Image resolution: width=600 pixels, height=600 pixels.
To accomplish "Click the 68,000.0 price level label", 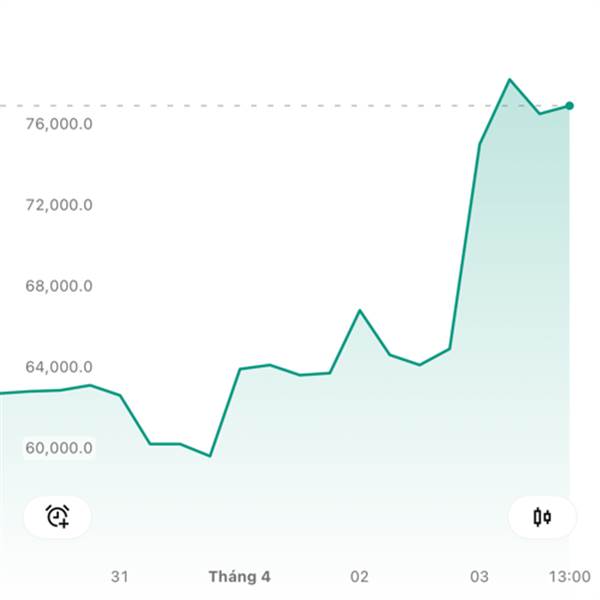I will tap(61, 286).
